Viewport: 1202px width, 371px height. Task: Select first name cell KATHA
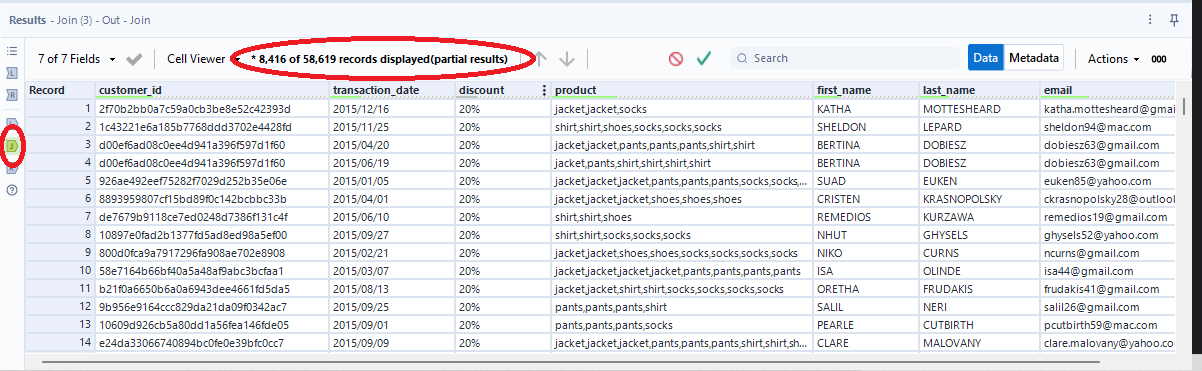[865, 108]
